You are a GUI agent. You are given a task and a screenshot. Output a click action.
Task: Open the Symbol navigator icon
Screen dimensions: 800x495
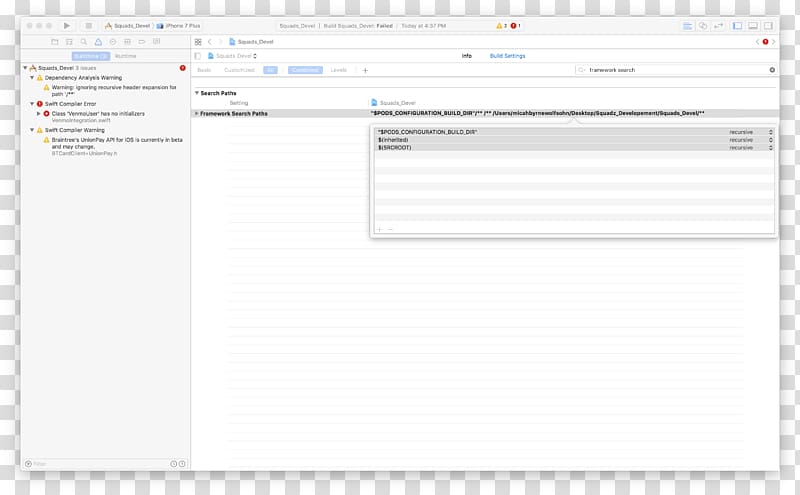[69, 42]
